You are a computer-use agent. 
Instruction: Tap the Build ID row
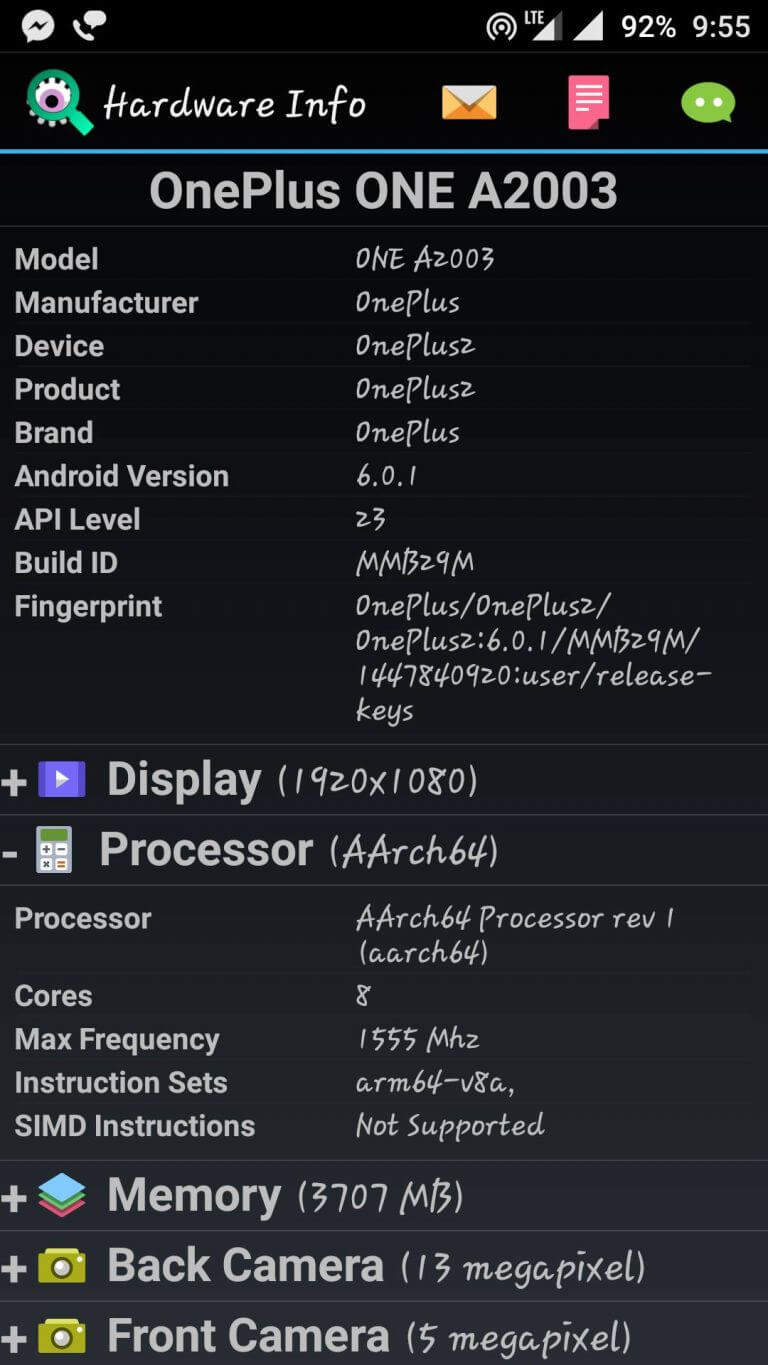coord(384,563)
